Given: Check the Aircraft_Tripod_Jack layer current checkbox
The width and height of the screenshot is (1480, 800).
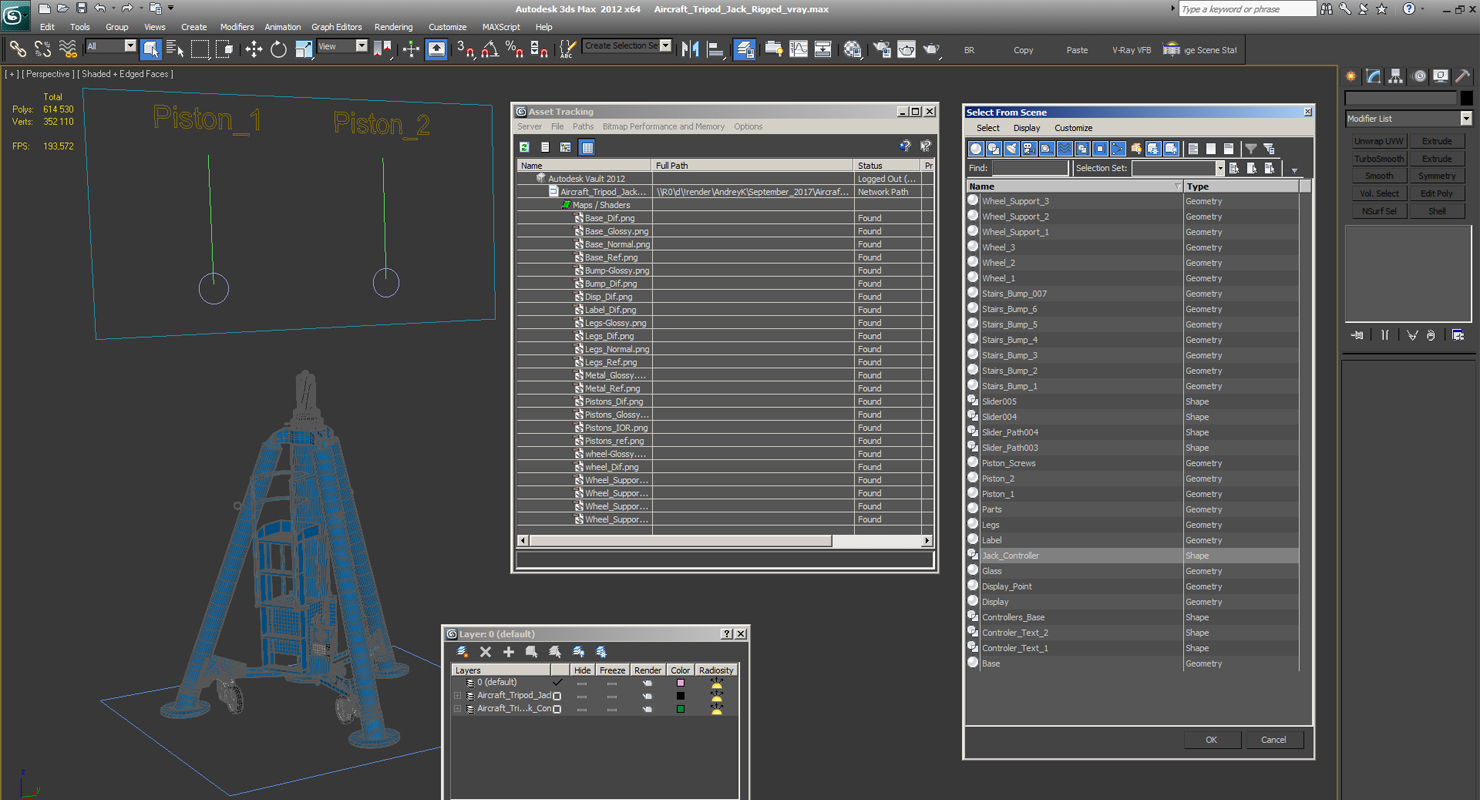Looking at the screenshot, I should [x=557, y=696].
